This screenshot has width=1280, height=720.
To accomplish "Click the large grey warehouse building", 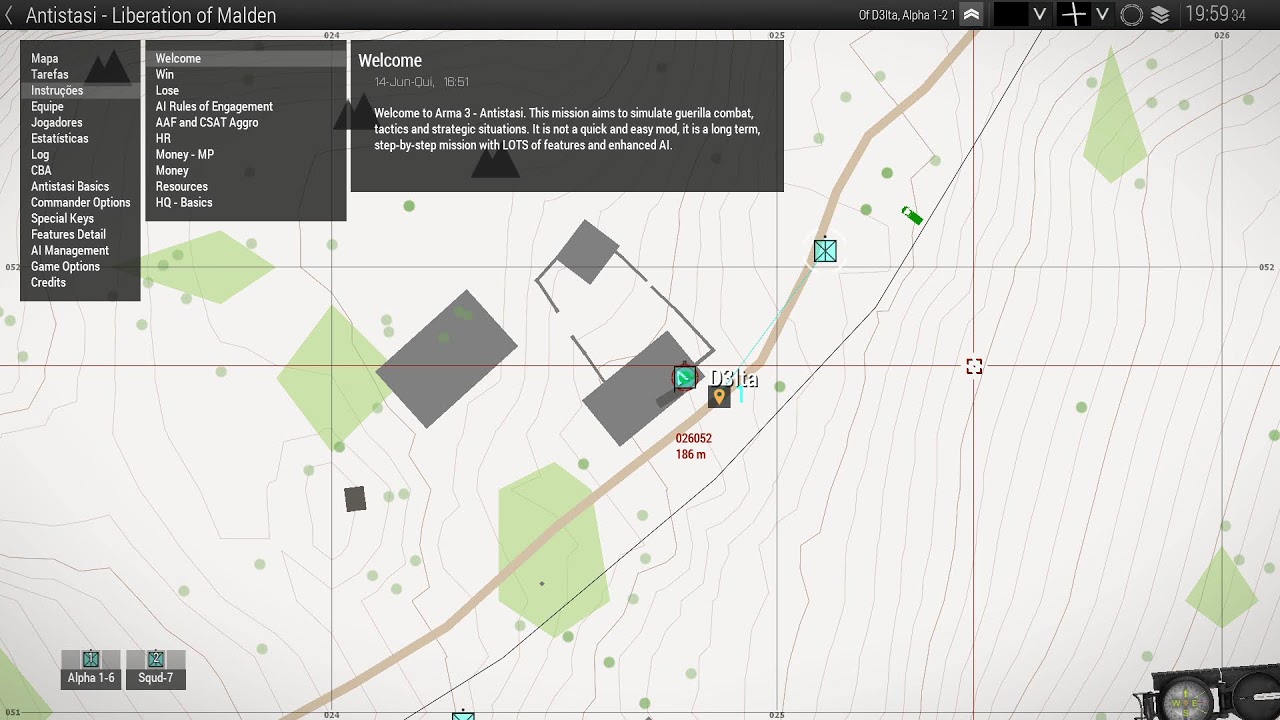I will pyautogui.click(x=446, y=358).
